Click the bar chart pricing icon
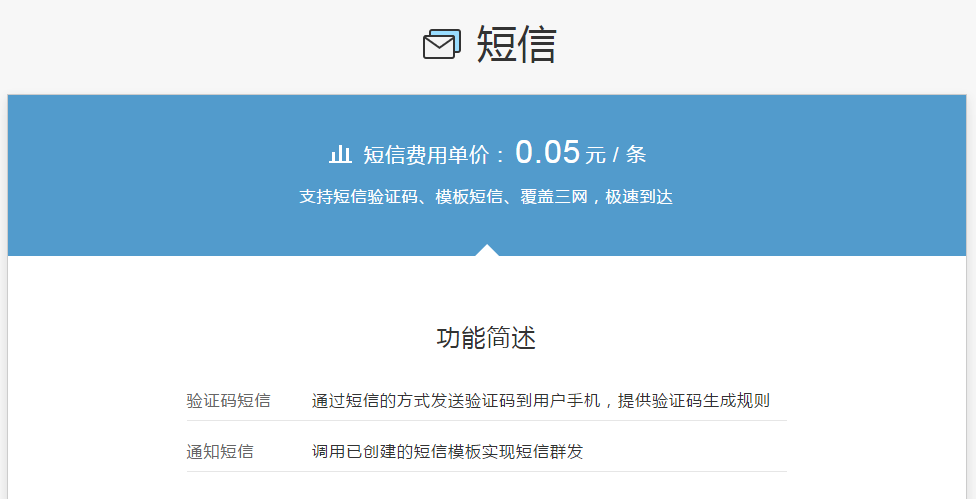976x499 pixels. (340, 154)
